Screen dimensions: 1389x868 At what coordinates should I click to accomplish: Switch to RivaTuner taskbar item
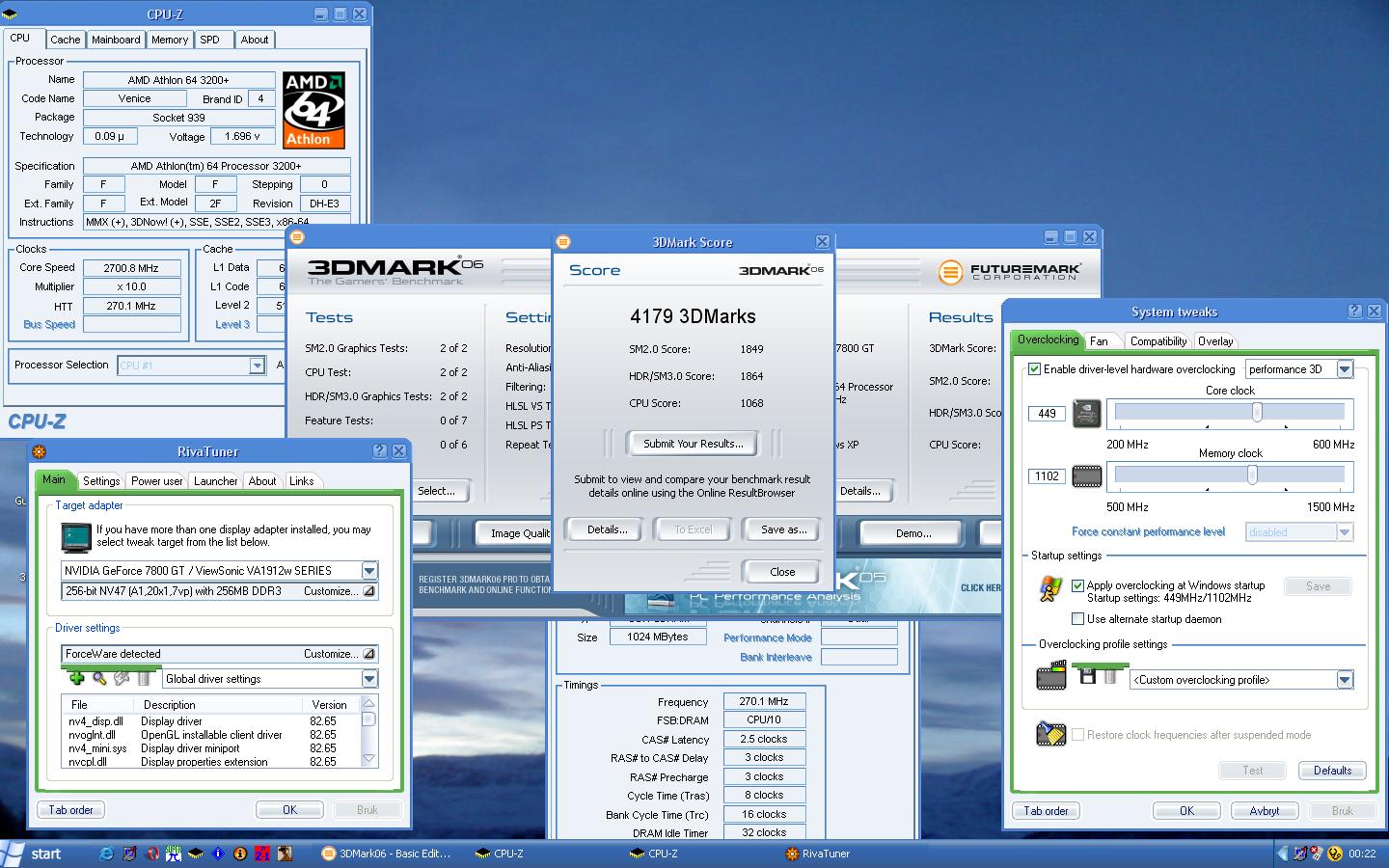coord(819,854)
